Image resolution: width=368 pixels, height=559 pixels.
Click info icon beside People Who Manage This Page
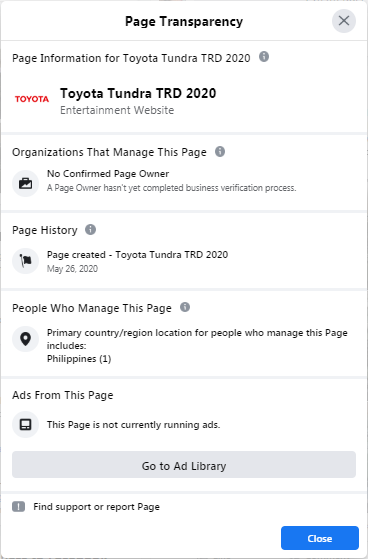tap(185, 307)
